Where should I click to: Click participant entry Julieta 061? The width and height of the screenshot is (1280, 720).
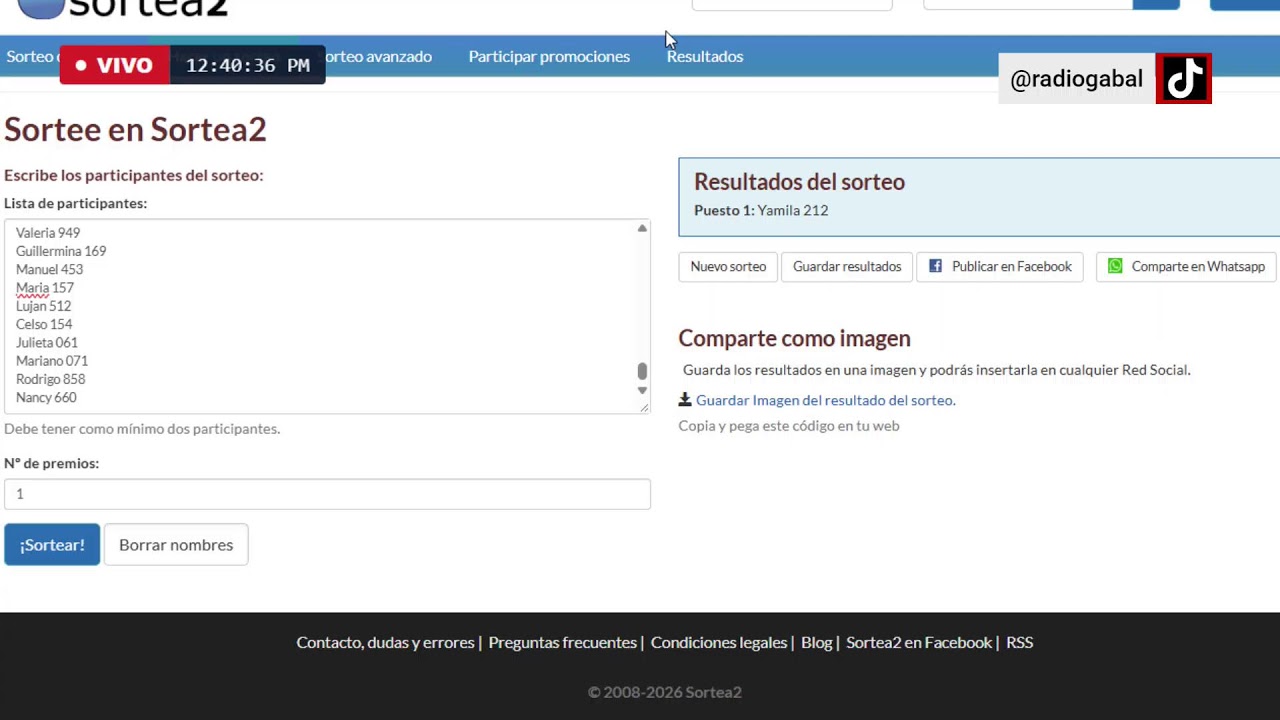tap(47, 343)
